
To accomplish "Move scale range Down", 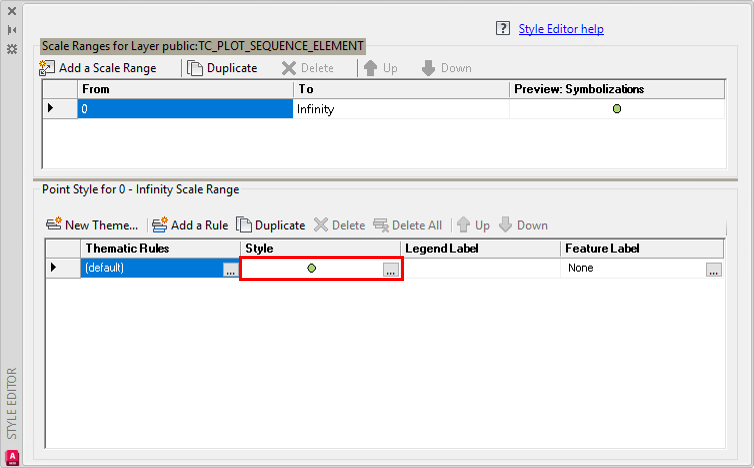I will coord(446,68).
